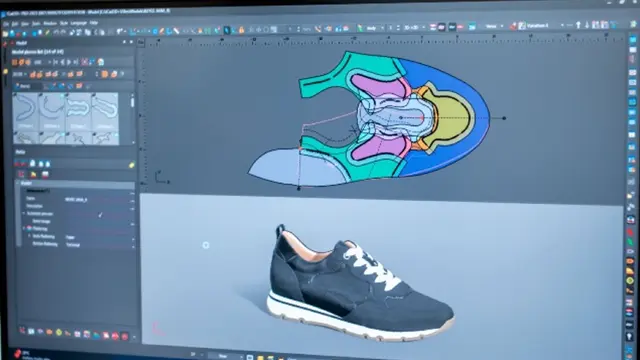Click the green pencil icon in the main toolbar

(x=360, y=28)
